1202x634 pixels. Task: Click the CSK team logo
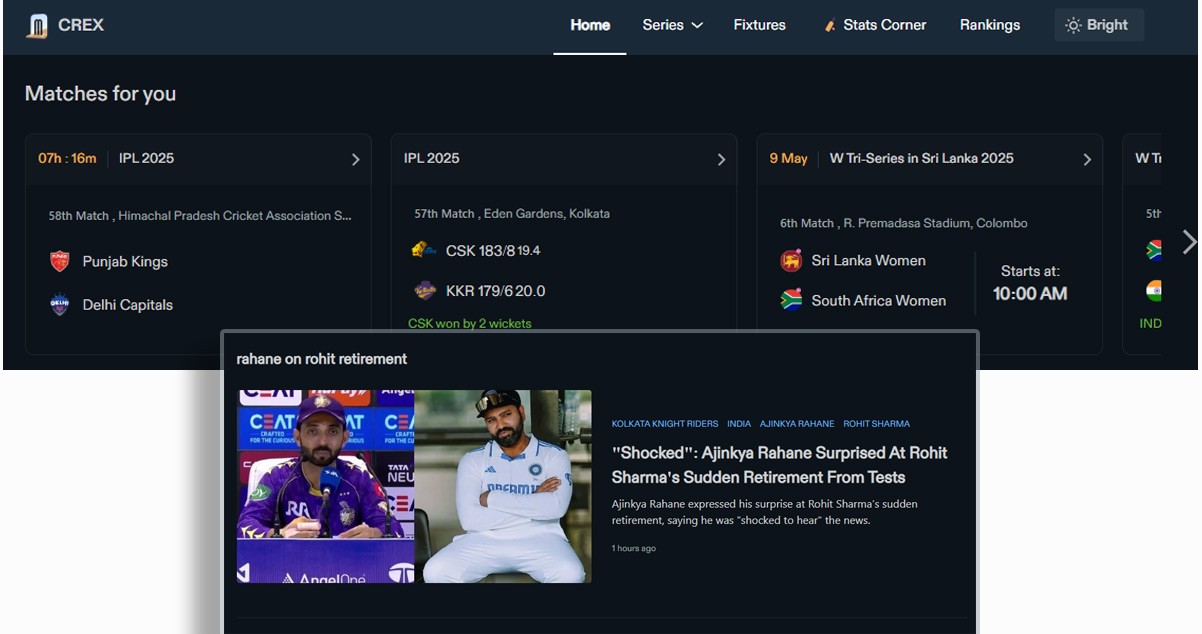pyautogui.click(x=423, y=250)
